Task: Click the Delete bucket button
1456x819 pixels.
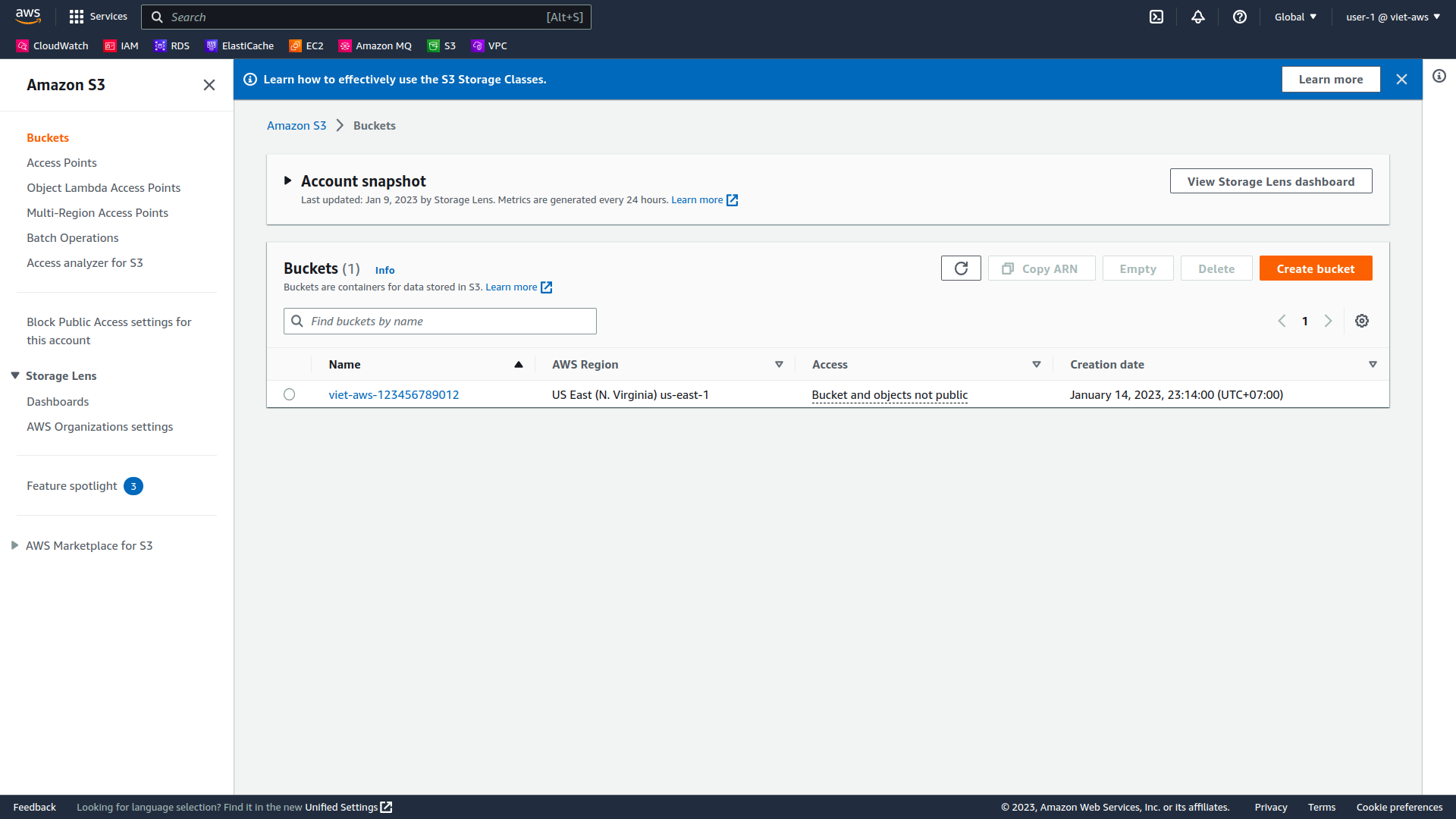Action: point(1216,268)
